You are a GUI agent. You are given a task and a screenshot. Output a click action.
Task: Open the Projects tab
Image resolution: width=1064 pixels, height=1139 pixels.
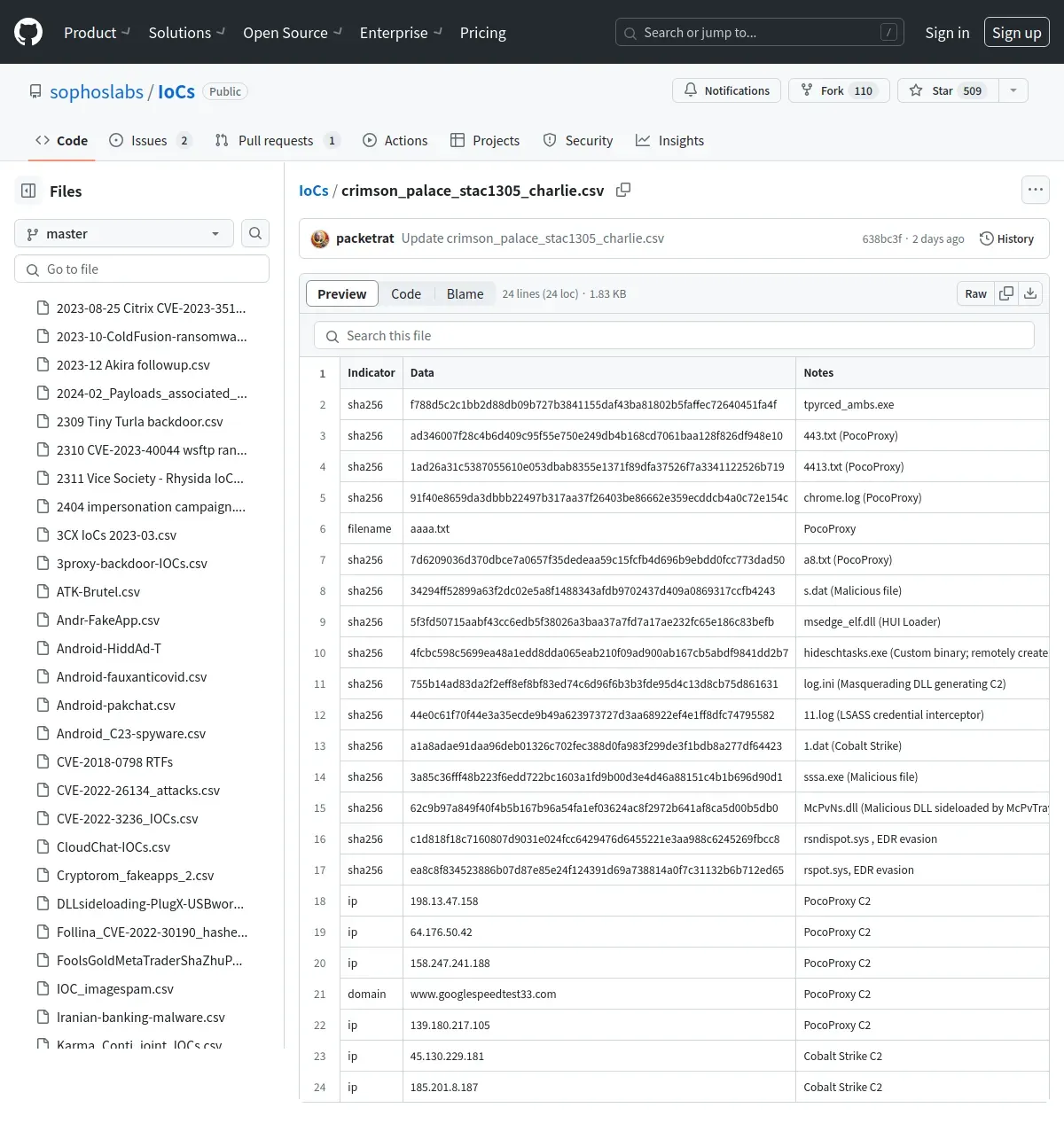pos(484,140)
